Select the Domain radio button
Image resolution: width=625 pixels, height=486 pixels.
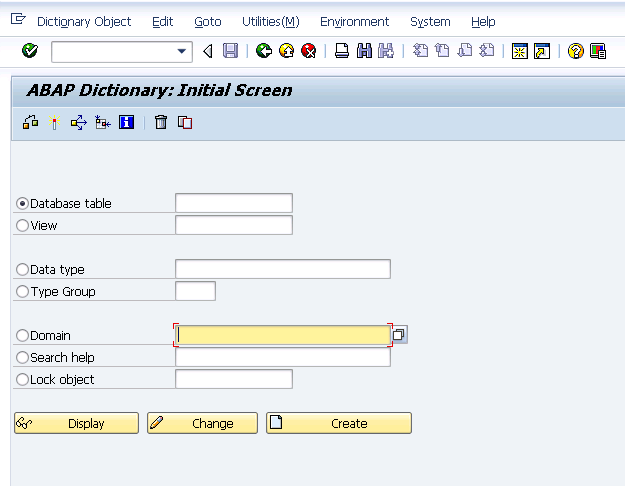22,335
